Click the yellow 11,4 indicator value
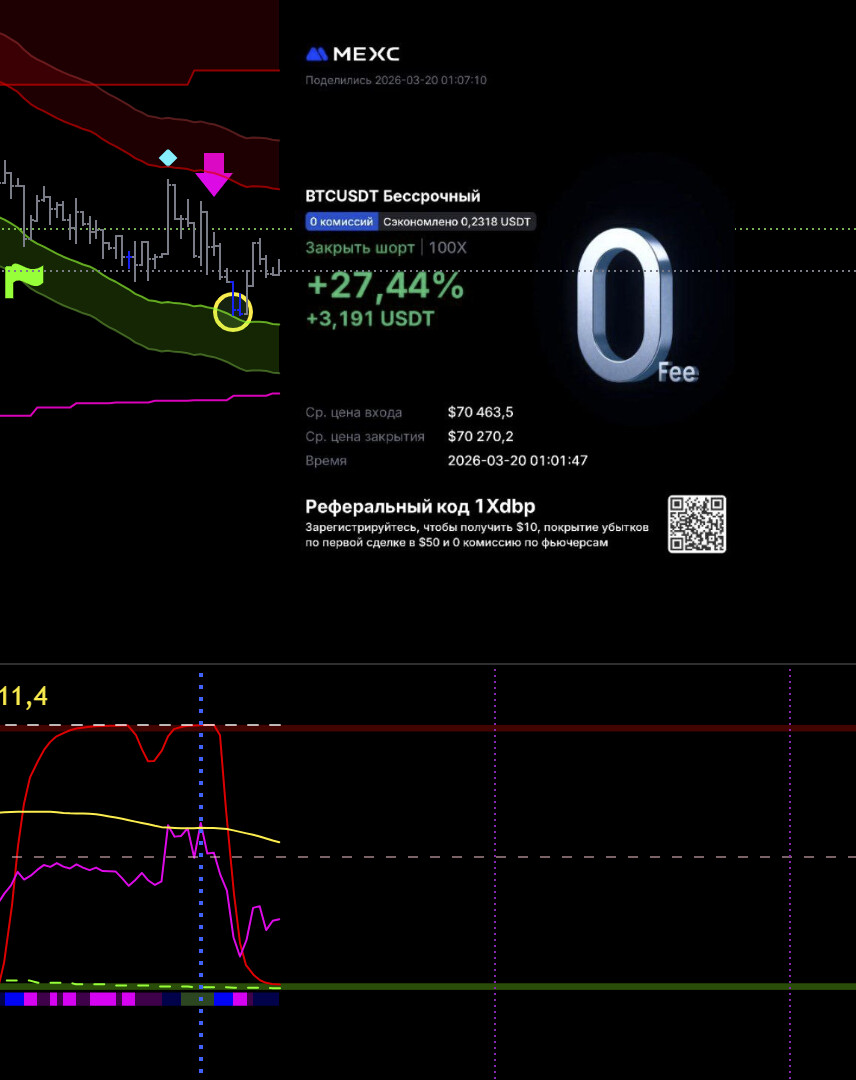 pos(24,696)
